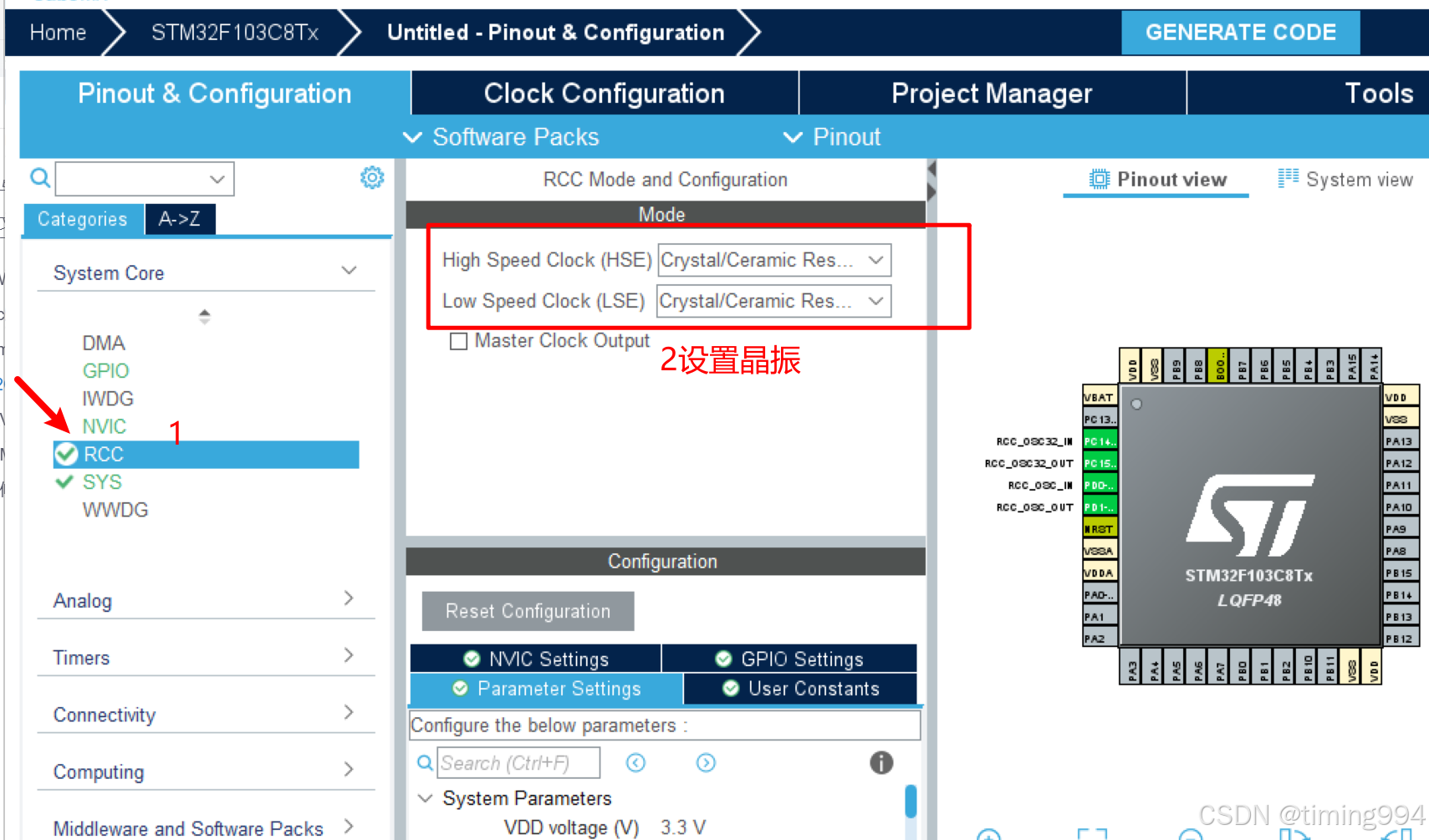Switch to Project Manager tab
This screenshot has width=1429, height=840.
coord(992,93)
